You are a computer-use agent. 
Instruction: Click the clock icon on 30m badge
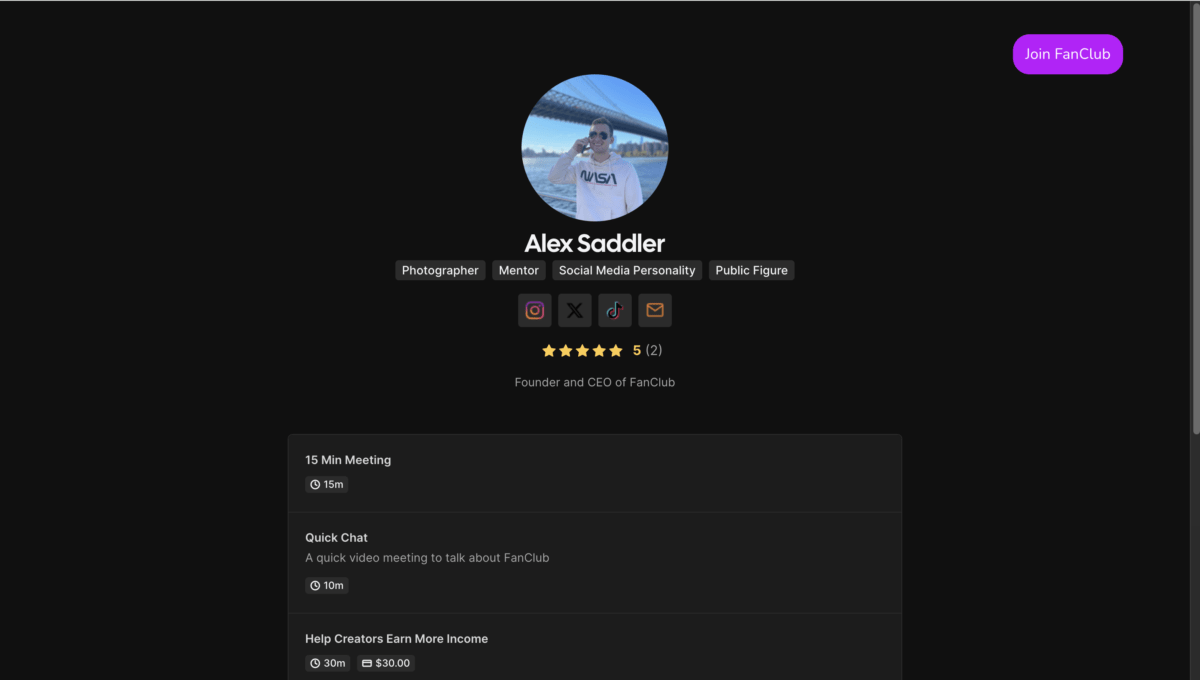(315, 663)
